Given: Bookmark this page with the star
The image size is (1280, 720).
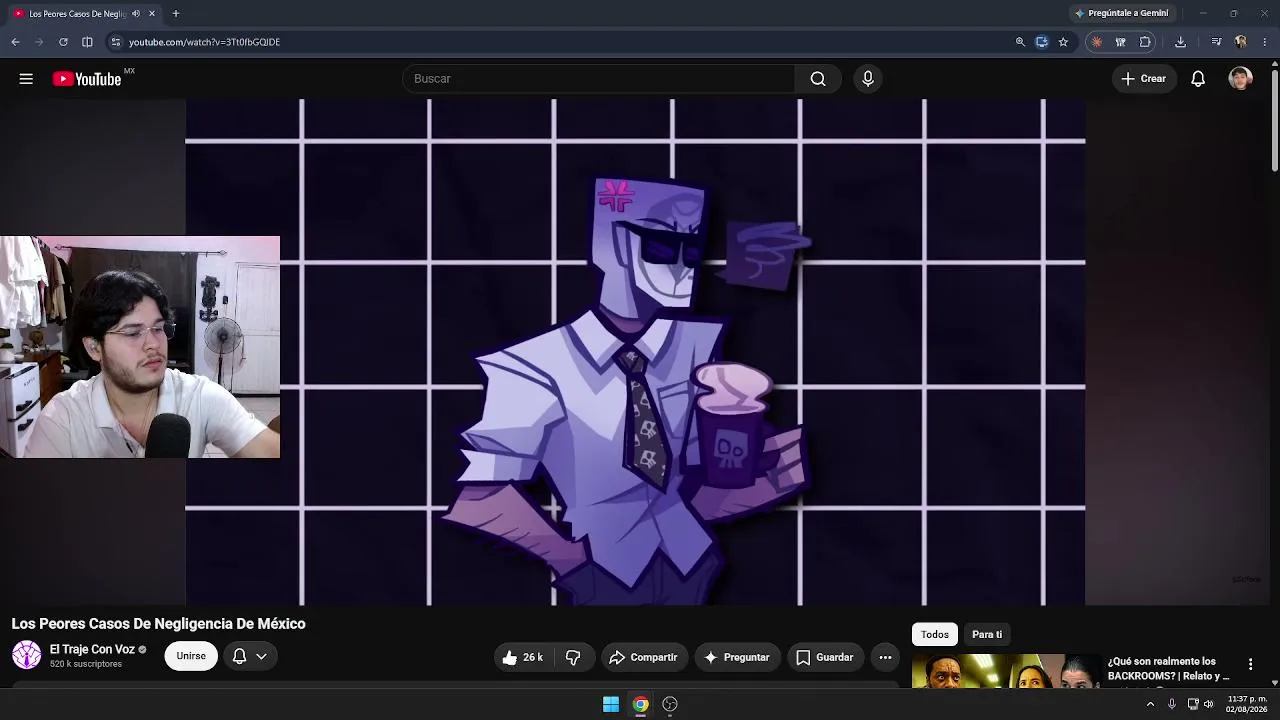Looking at the screenshot, I should [1063, 42].
